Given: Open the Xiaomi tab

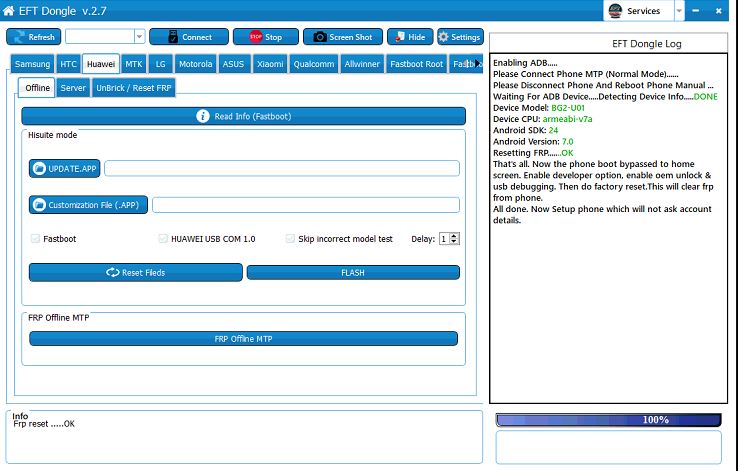Looking at the screenshot, I should pos(270,64).
